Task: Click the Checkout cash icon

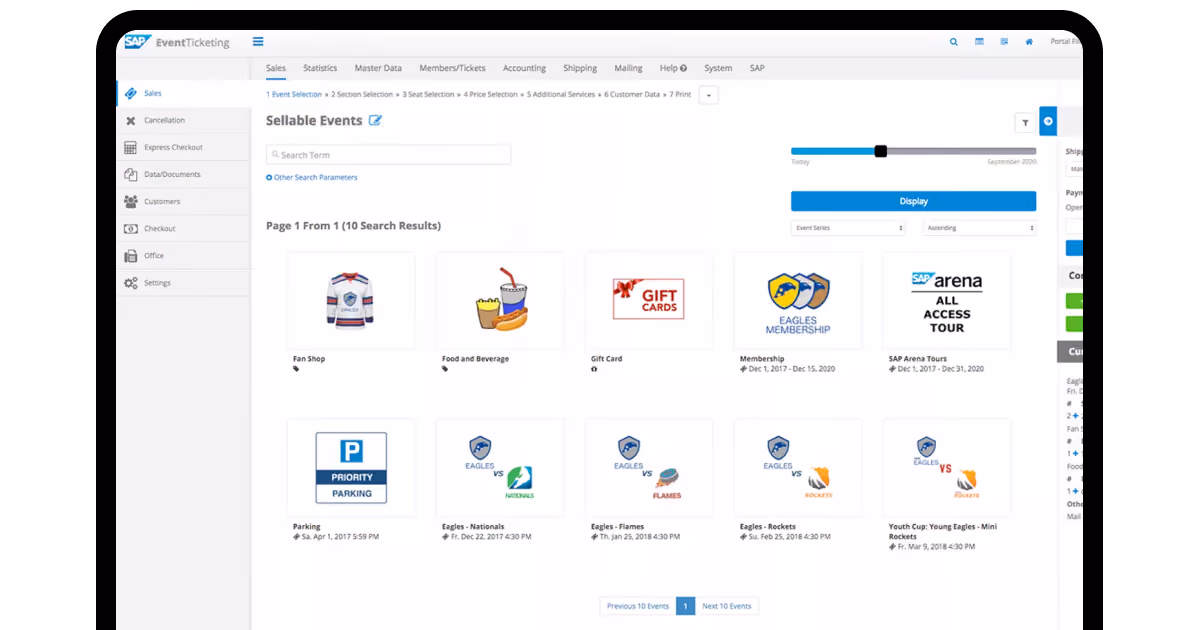Action: (x=131, y=228)
